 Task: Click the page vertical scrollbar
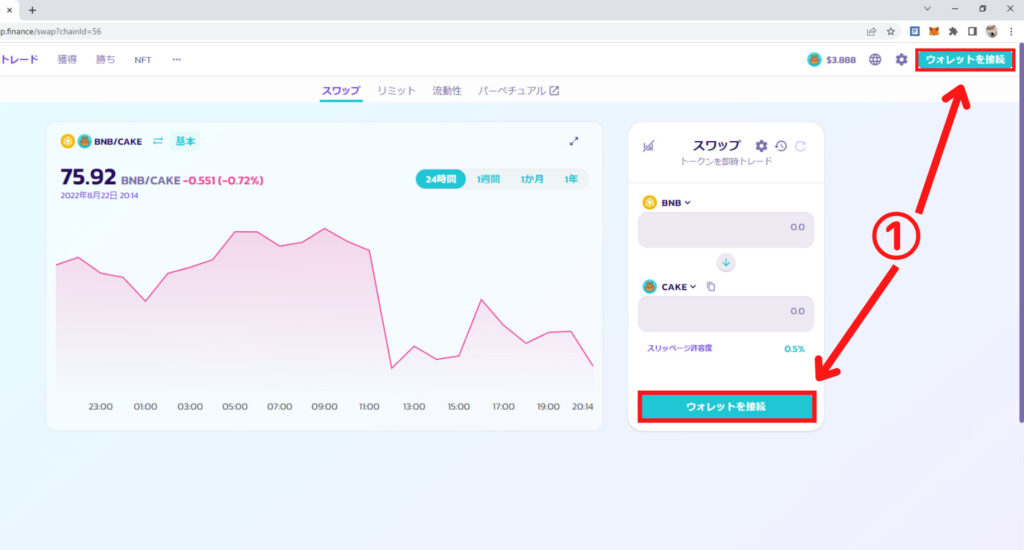point(1019,235)
